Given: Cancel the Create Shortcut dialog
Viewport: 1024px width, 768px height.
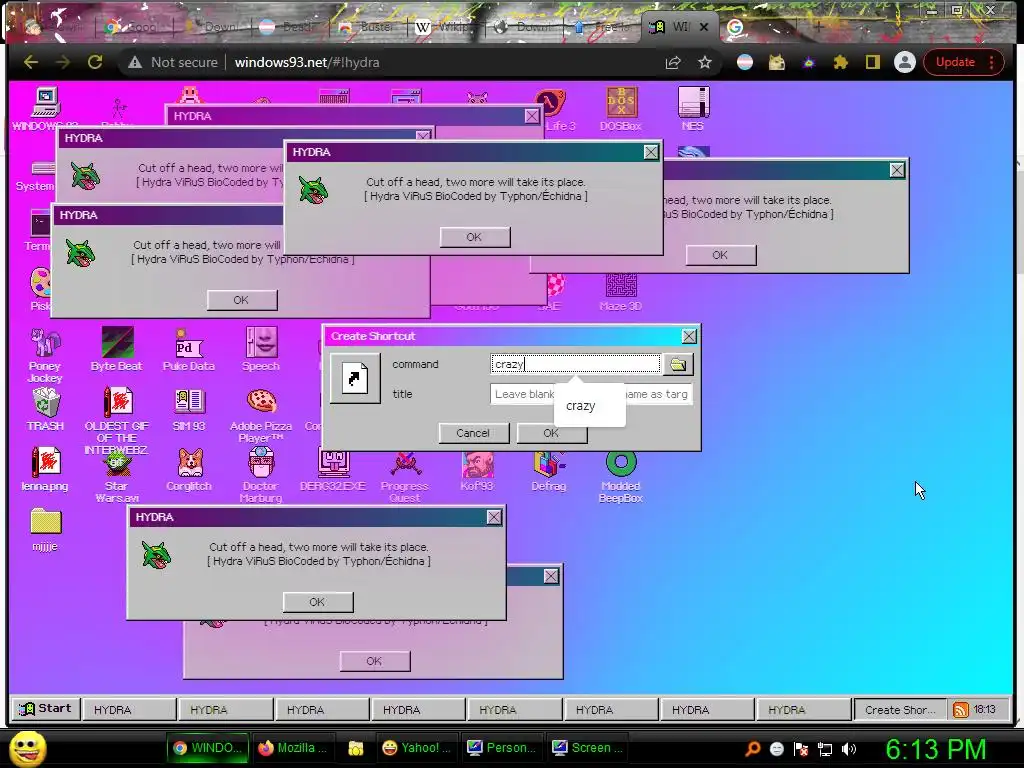Looking at the screenshot, I should click(473, 433).
